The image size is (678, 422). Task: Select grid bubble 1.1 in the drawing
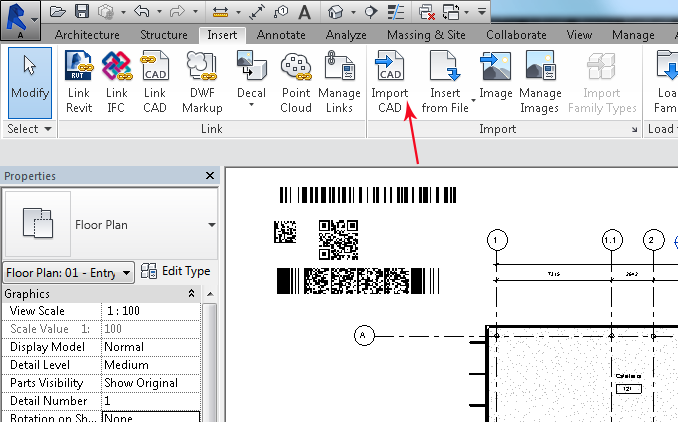coord(612,240)
